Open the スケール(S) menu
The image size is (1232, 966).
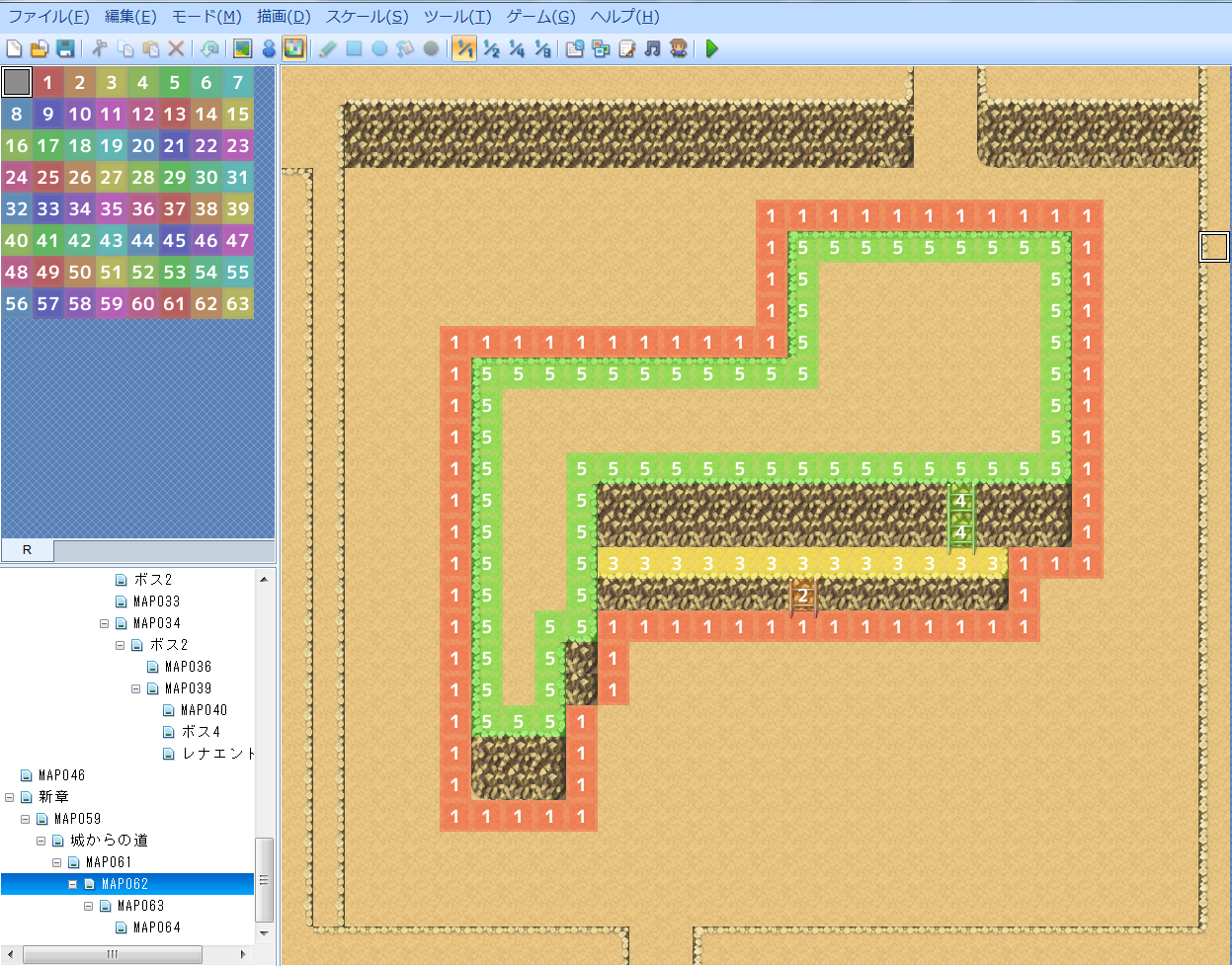367,17
